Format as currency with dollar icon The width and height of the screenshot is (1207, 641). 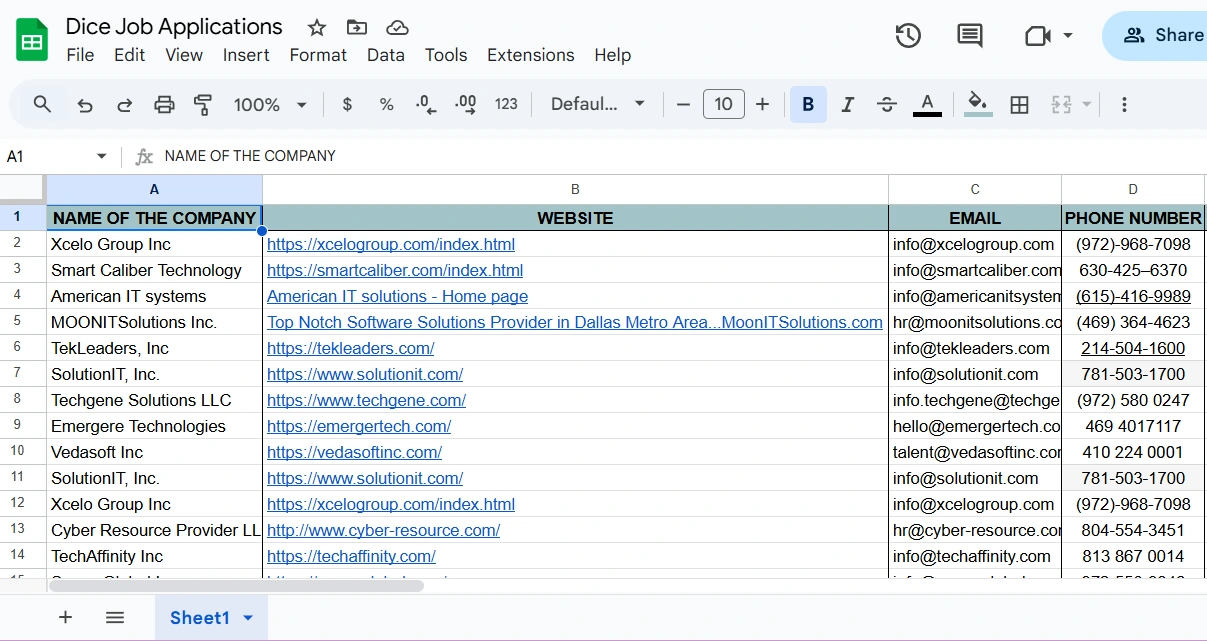(347, 104)
